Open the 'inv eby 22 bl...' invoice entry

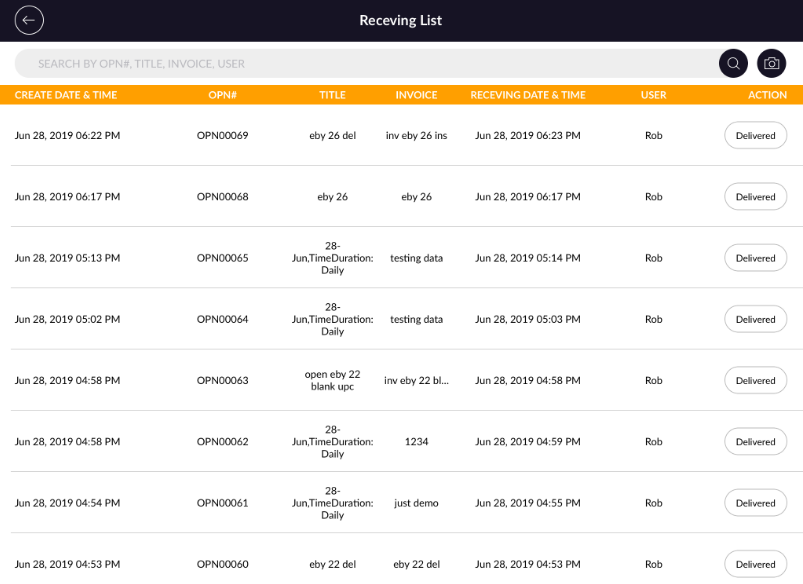pyautogui.click(x=416, y=381)
